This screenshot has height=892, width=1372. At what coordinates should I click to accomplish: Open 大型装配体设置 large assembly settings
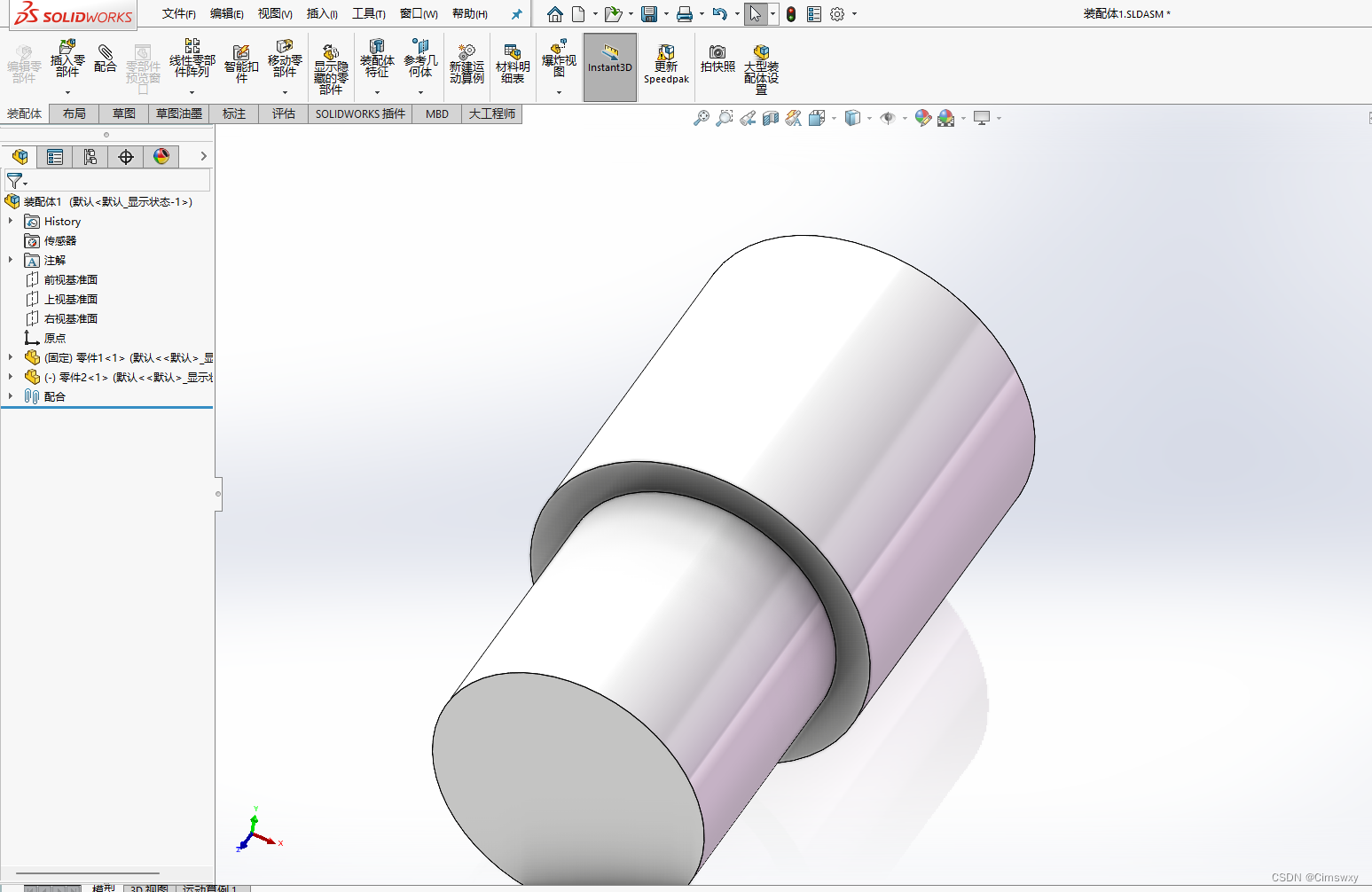click(x=761, y=69)
